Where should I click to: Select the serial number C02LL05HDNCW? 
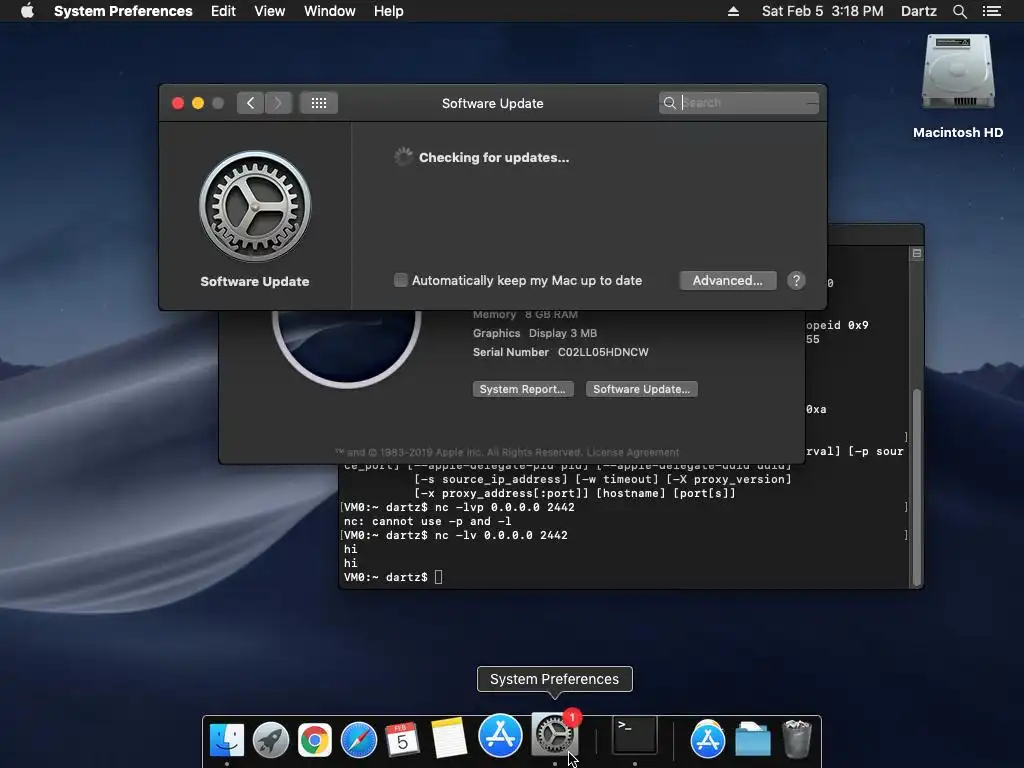click(x=603, y=352)
